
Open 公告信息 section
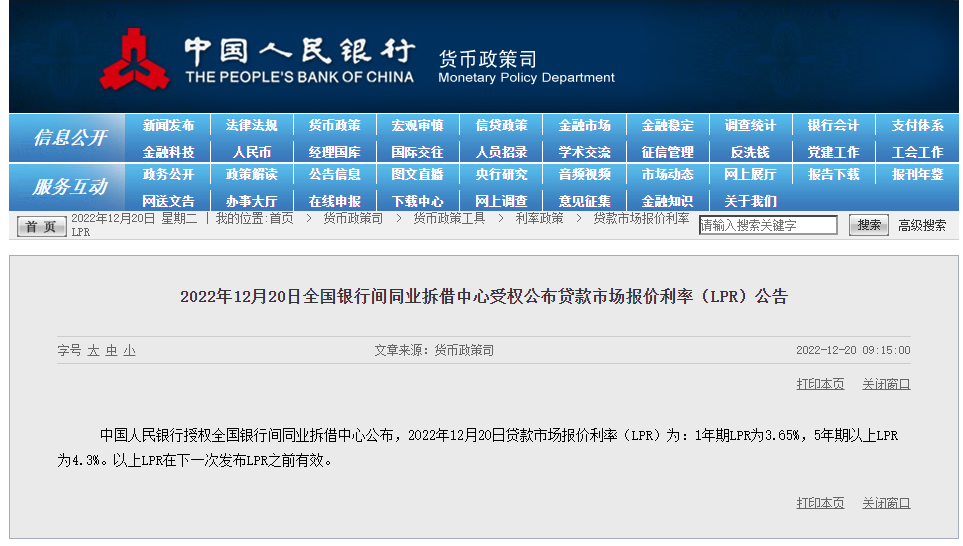pos(335,174)
